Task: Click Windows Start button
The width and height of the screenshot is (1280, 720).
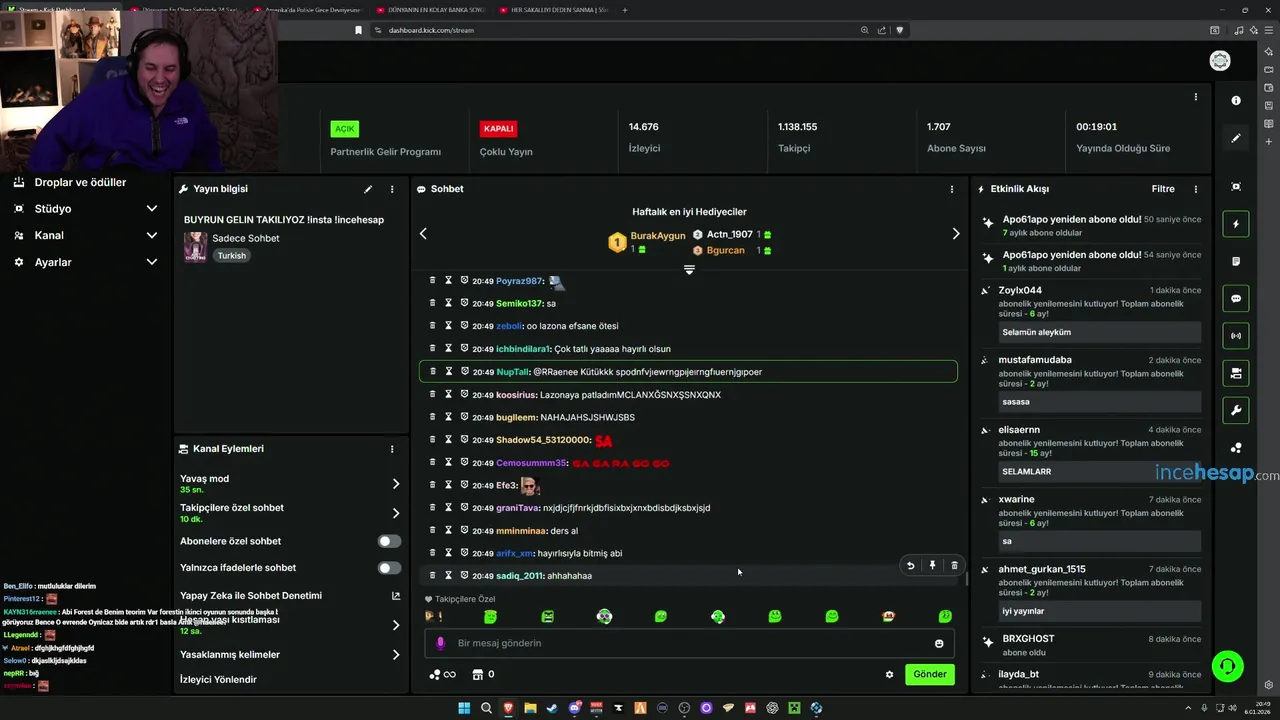Action: 464,708
